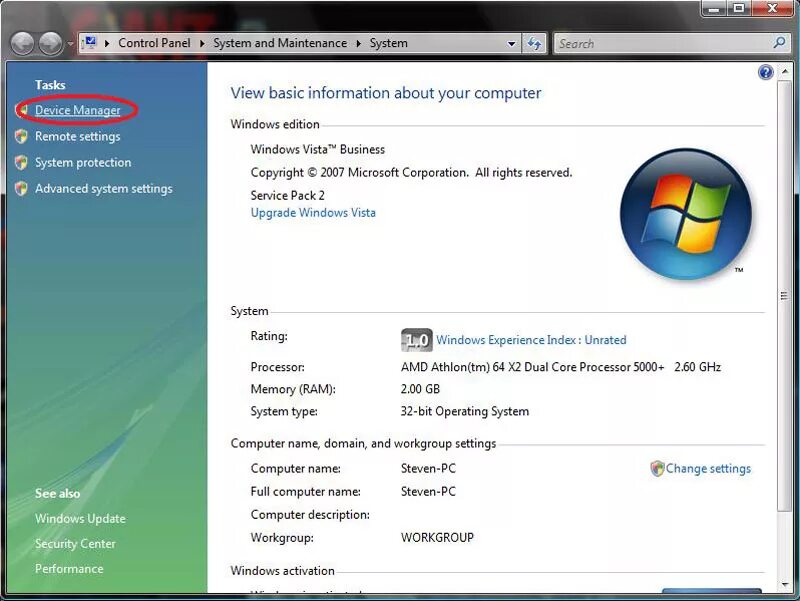Click the scrollbar up arrow

pyautogui.click(x=784, y=72)
